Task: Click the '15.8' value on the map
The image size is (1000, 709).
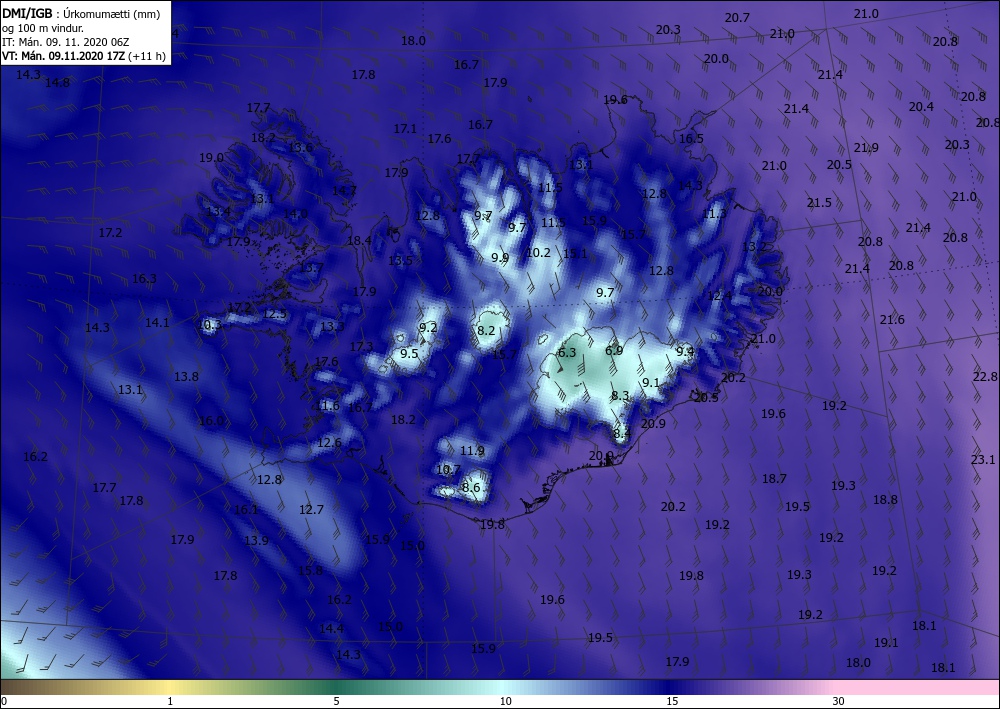Action: click(x=310, y=571)
